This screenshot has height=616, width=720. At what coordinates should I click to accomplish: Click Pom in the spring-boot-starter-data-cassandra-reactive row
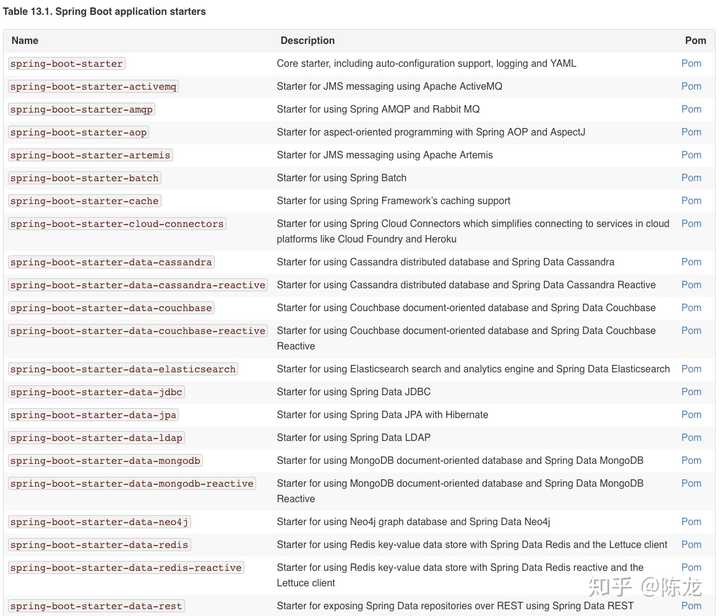[691, 285]
